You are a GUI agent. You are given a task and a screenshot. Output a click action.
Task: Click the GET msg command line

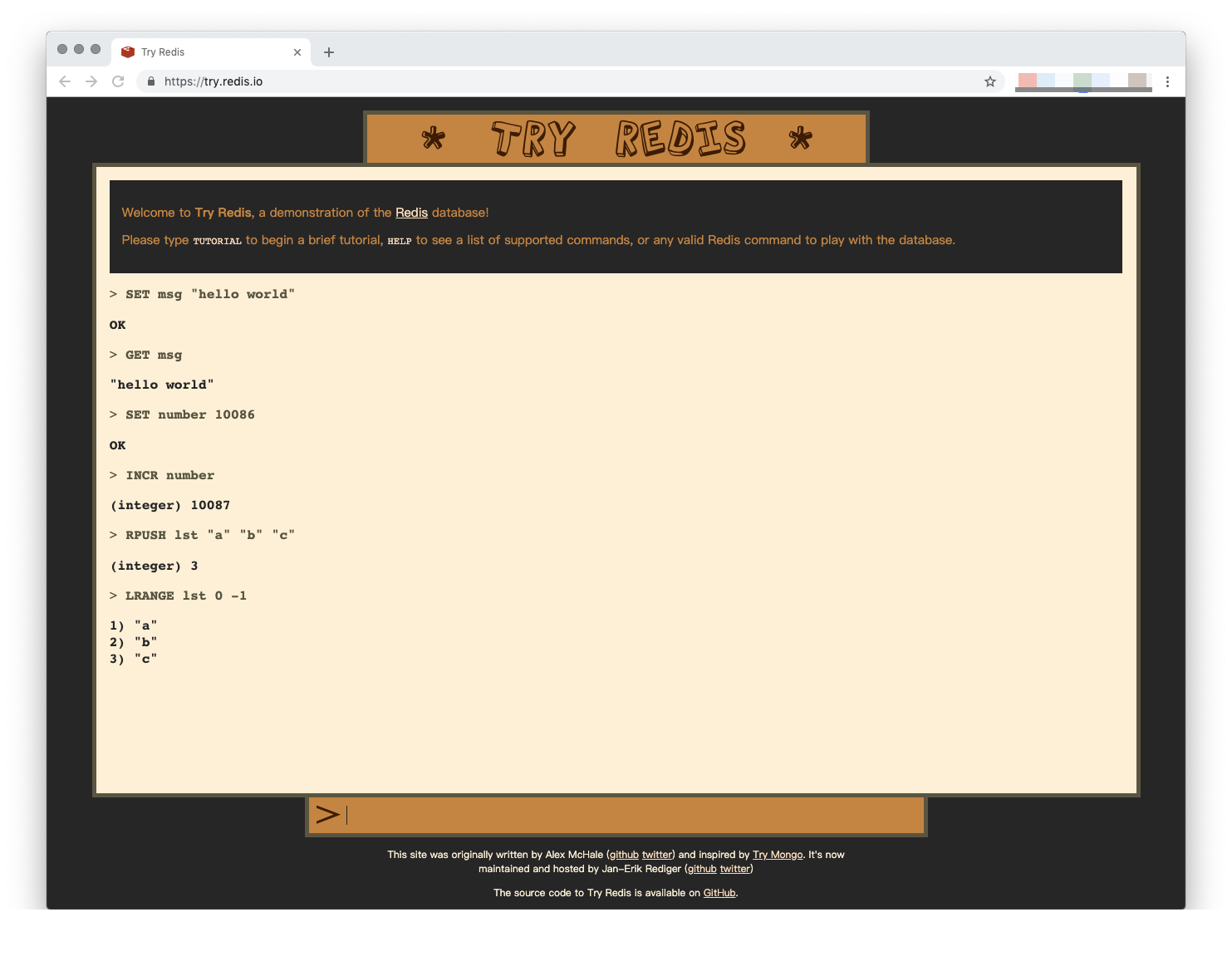click(145, 355)
